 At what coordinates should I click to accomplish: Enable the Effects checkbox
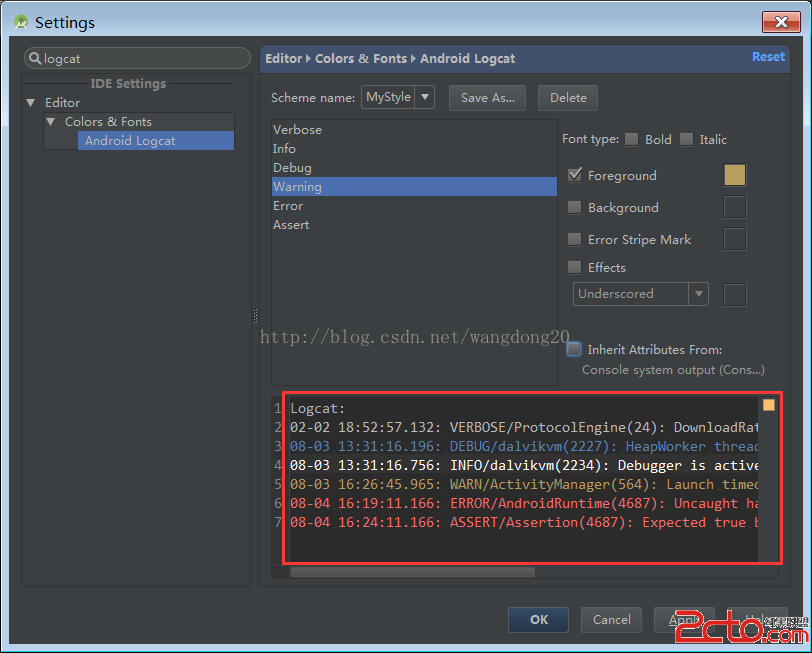[x=574, y=267]
